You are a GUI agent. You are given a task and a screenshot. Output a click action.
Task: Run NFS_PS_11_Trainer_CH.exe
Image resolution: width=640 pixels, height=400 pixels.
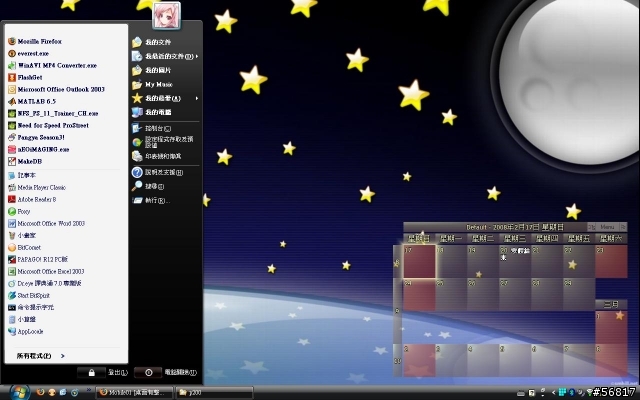[x=53, y=113]
